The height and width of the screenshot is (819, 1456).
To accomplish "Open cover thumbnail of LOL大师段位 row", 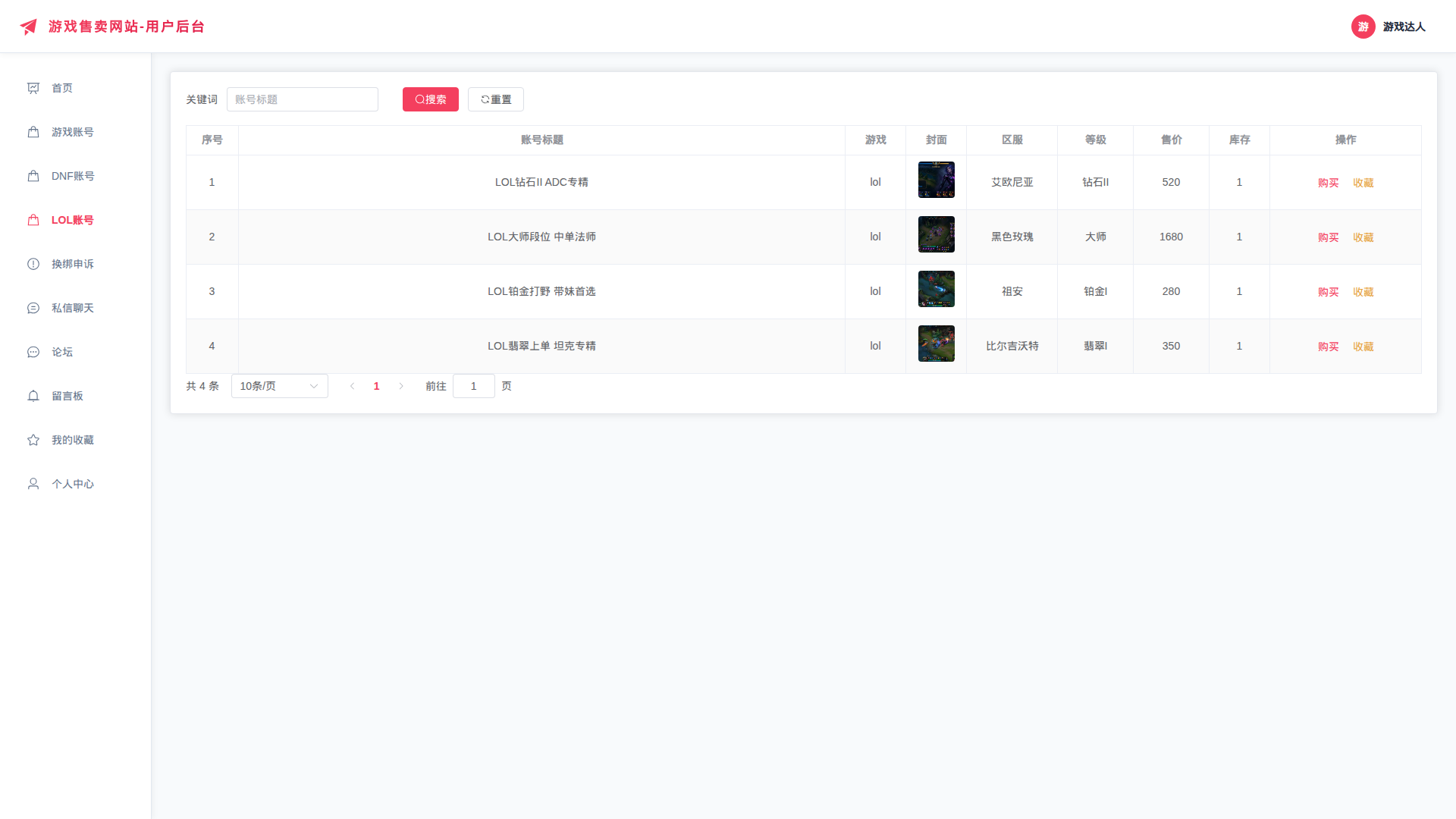I will pyautogui.click(x=936, y=234).
